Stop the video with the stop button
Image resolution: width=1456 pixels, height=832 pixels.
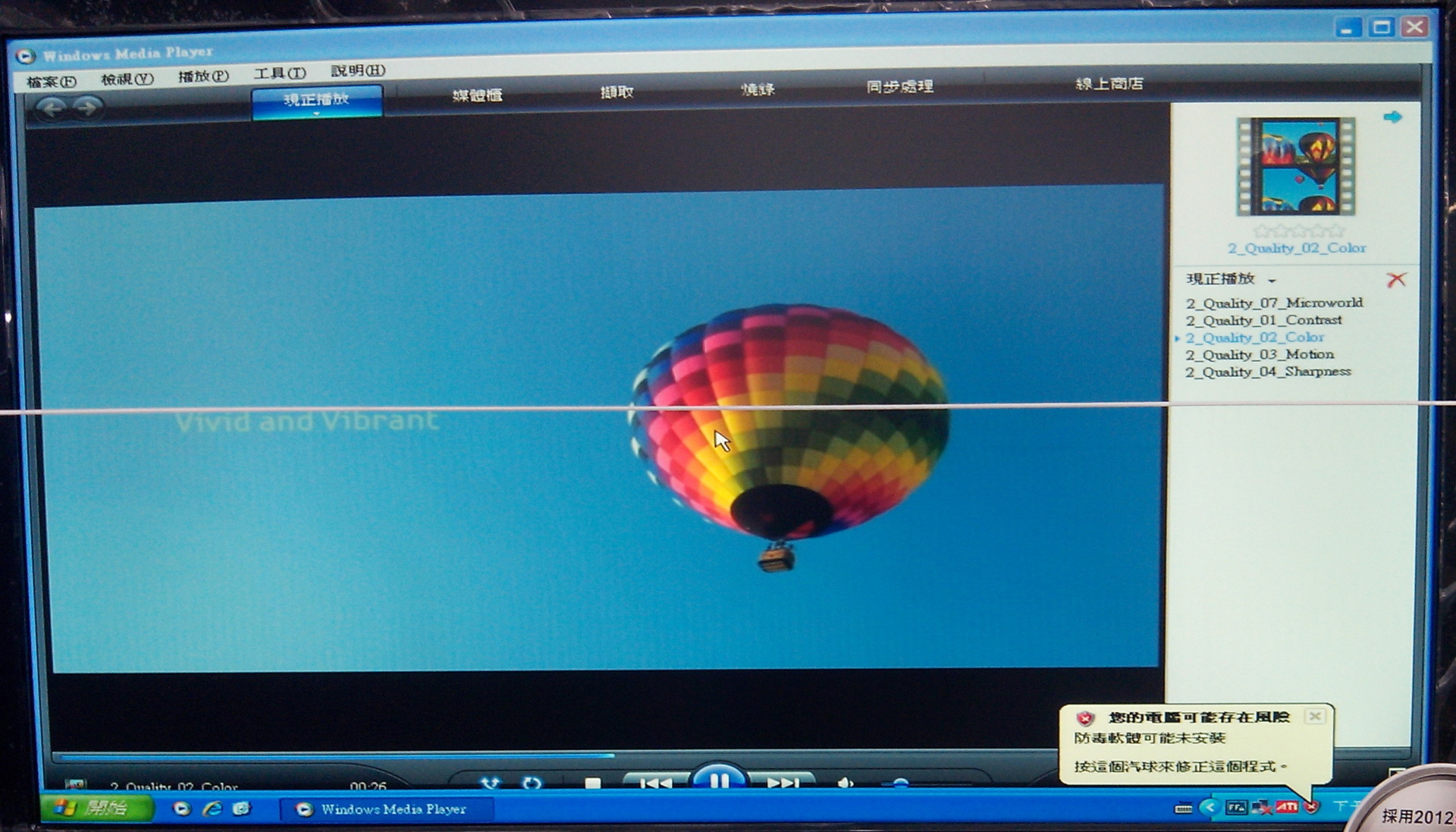[593, 783]
